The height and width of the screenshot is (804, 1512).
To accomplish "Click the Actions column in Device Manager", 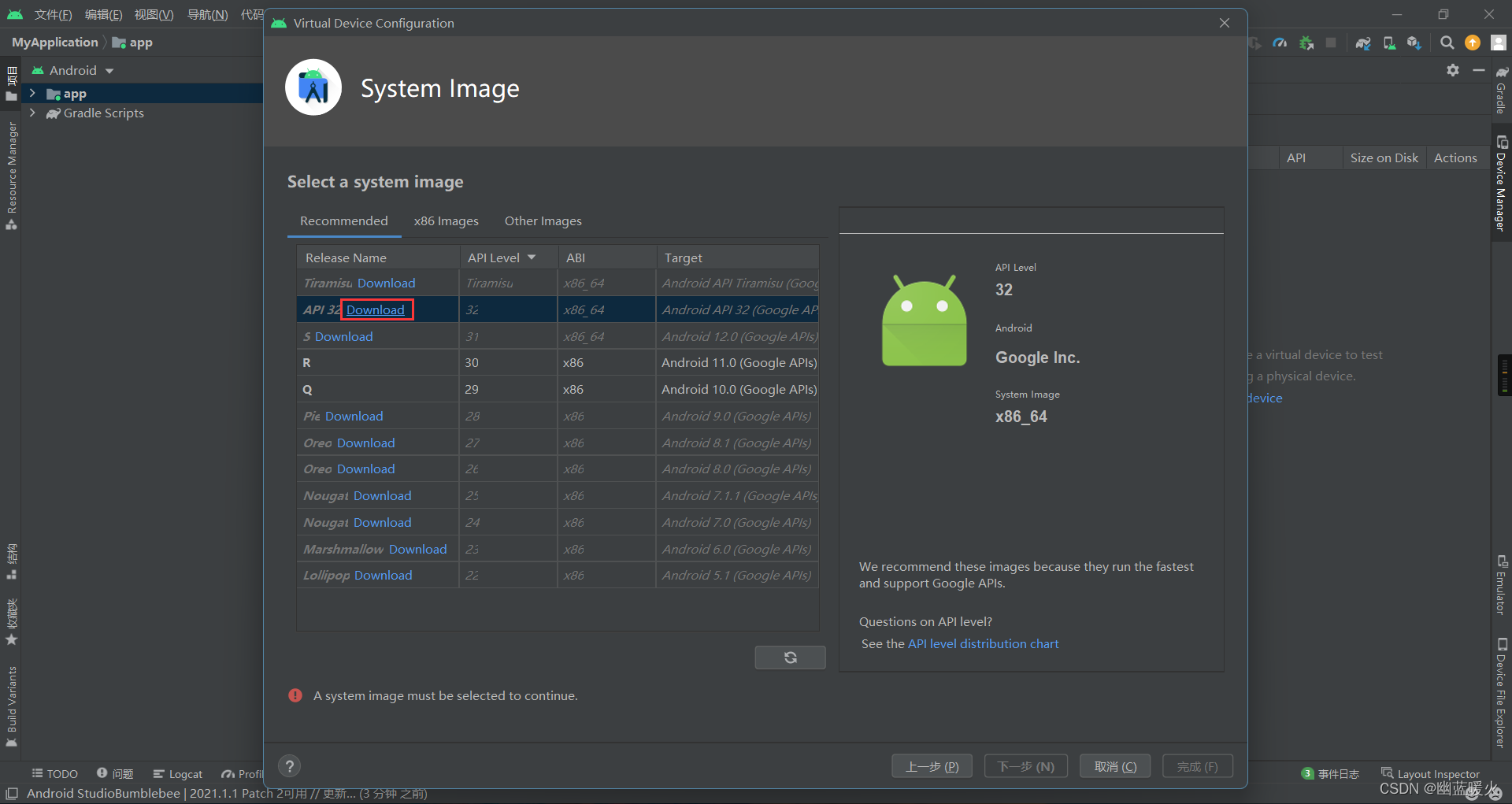I will (1455, 158).
